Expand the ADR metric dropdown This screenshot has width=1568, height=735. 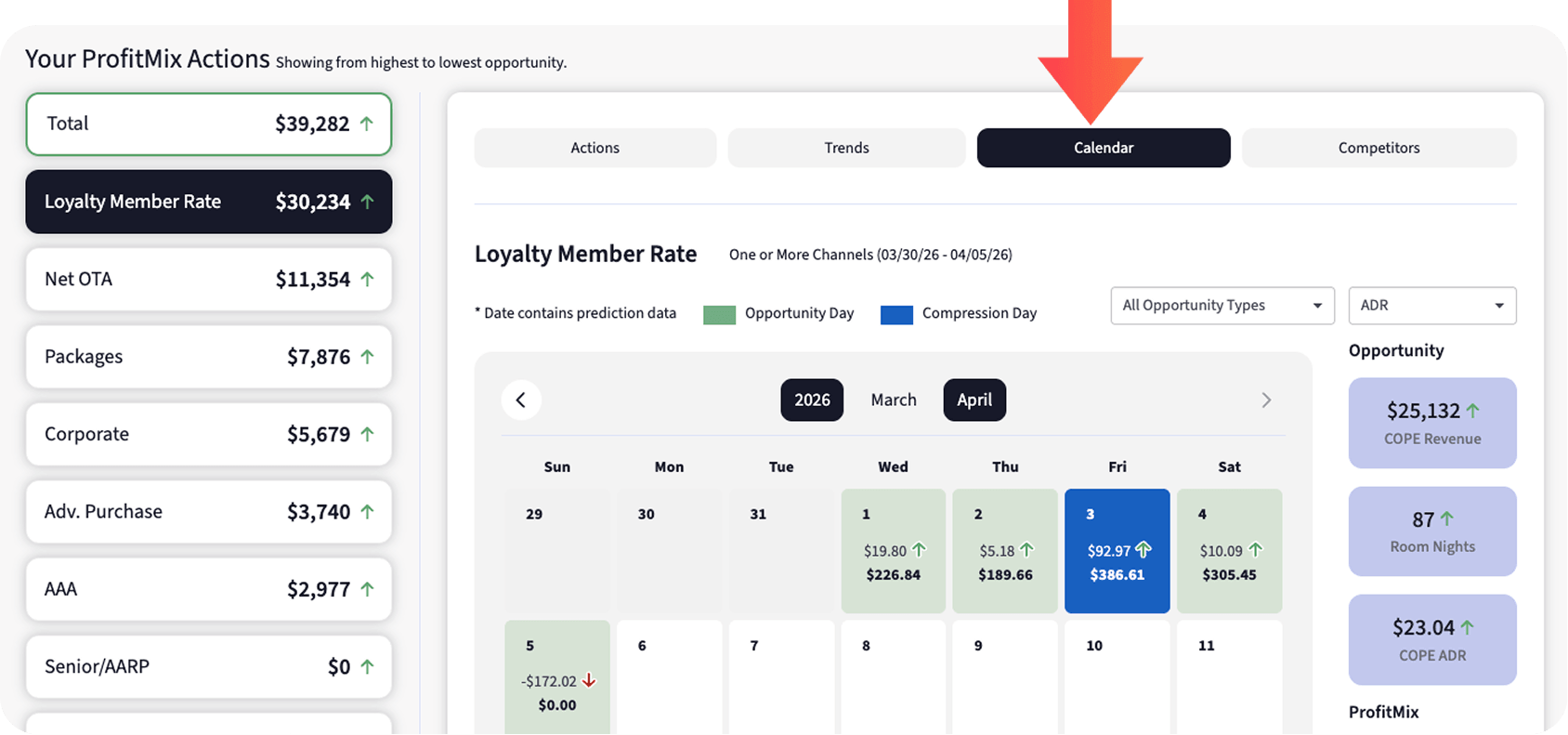pos(1431,306)
